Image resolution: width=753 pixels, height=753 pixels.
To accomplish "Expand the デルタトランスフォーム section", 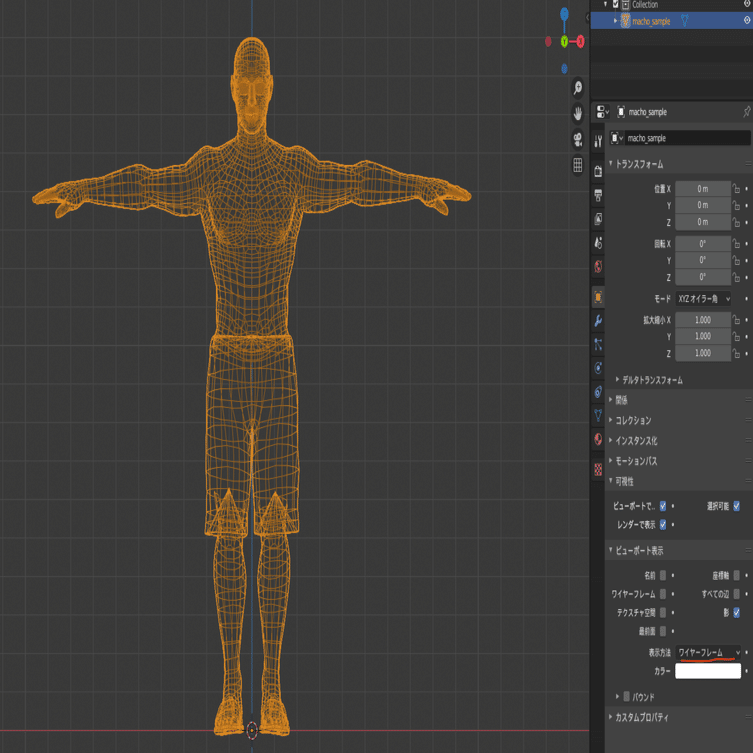I will tap(652, 380).
